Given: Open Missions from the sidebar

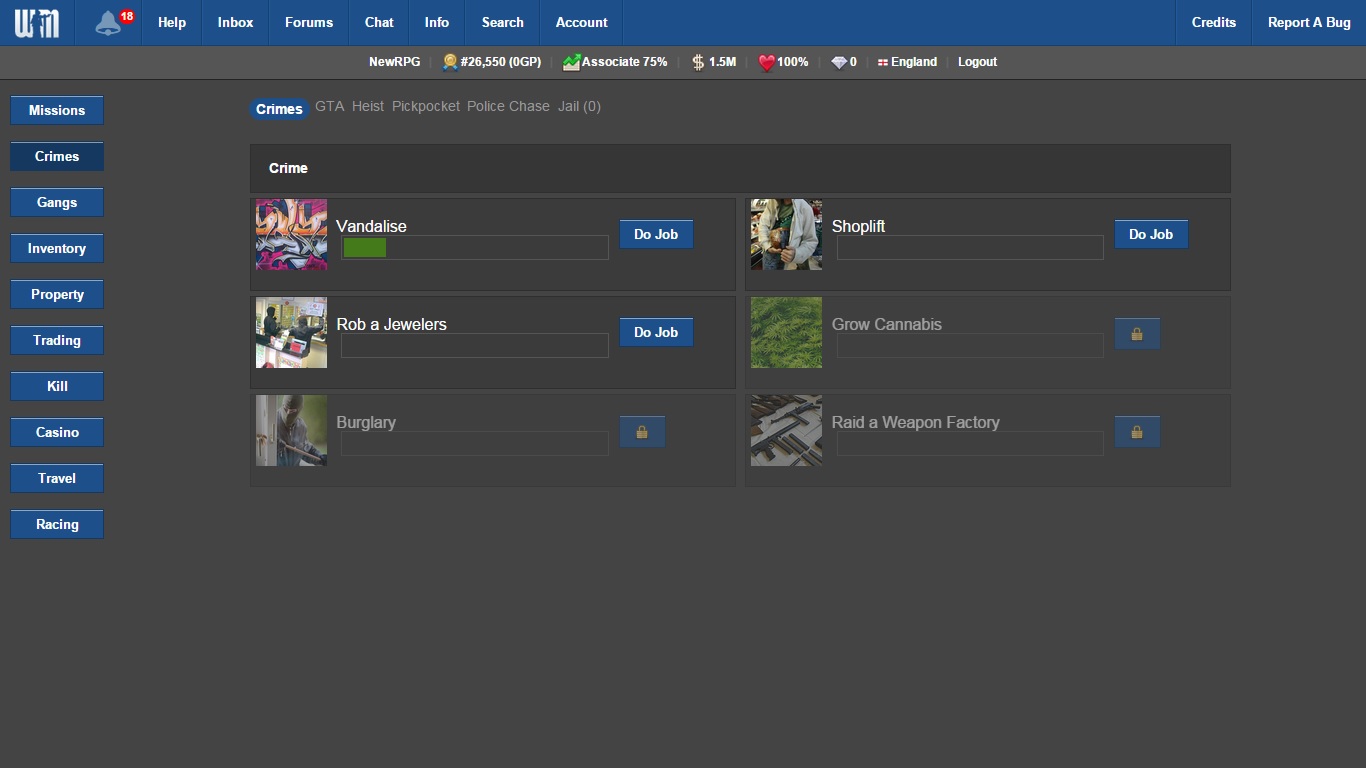Looking at the screenshot, I should coord(57,110).
